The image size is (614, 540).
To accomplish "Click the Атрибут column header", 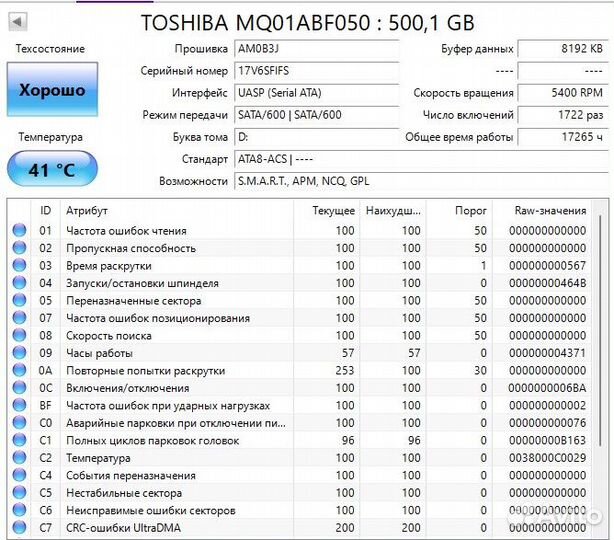I will (x=177, y=211).
